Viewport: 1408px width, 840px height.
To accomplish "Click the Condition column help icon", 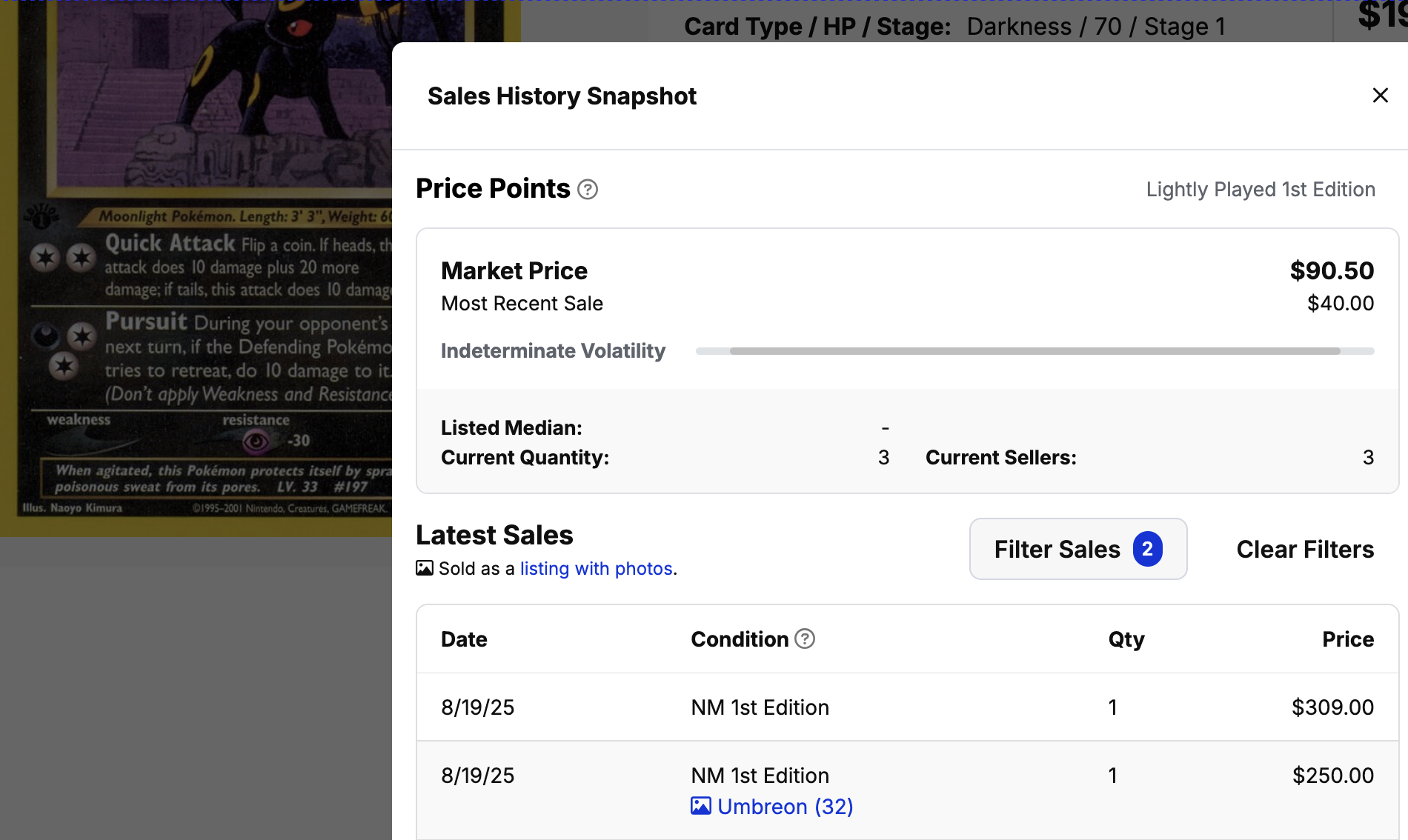I will pyautogui.click(x=805, y=639).
